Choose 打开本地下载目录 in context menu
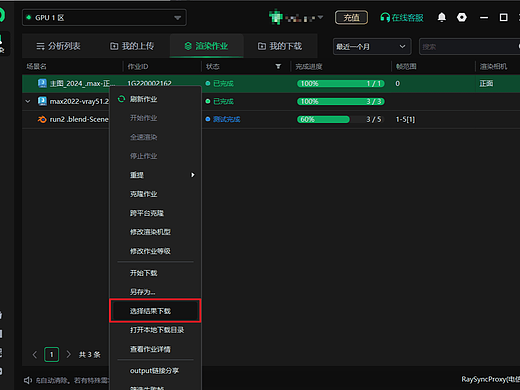Viewport: 520px width, 390px height. pyautogui.click(x=155, y=330)
